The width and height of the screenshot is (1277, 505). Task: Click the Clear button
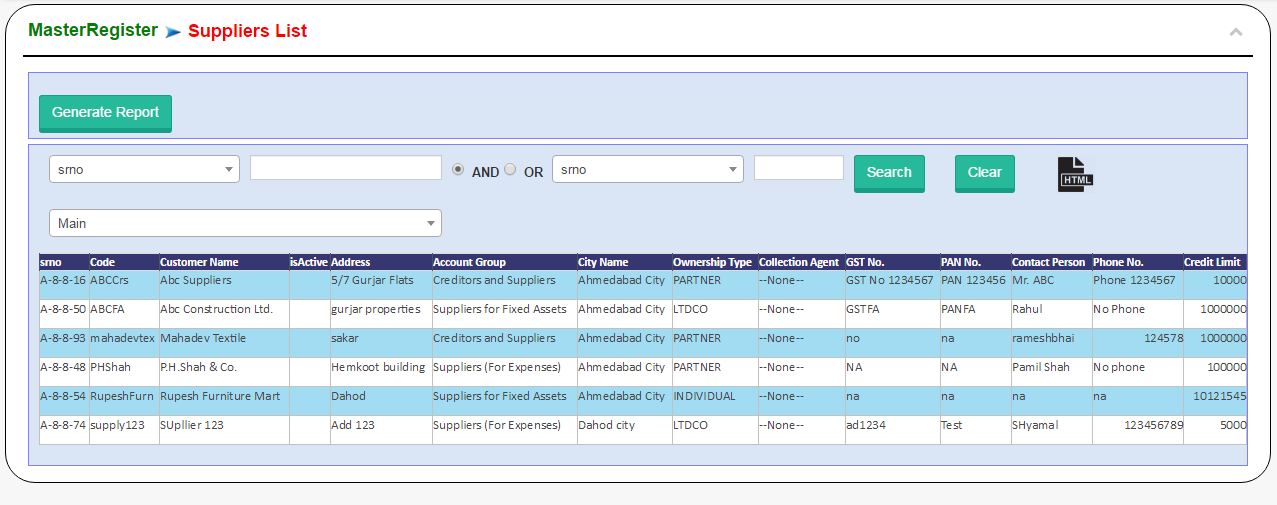pos(984,172)
